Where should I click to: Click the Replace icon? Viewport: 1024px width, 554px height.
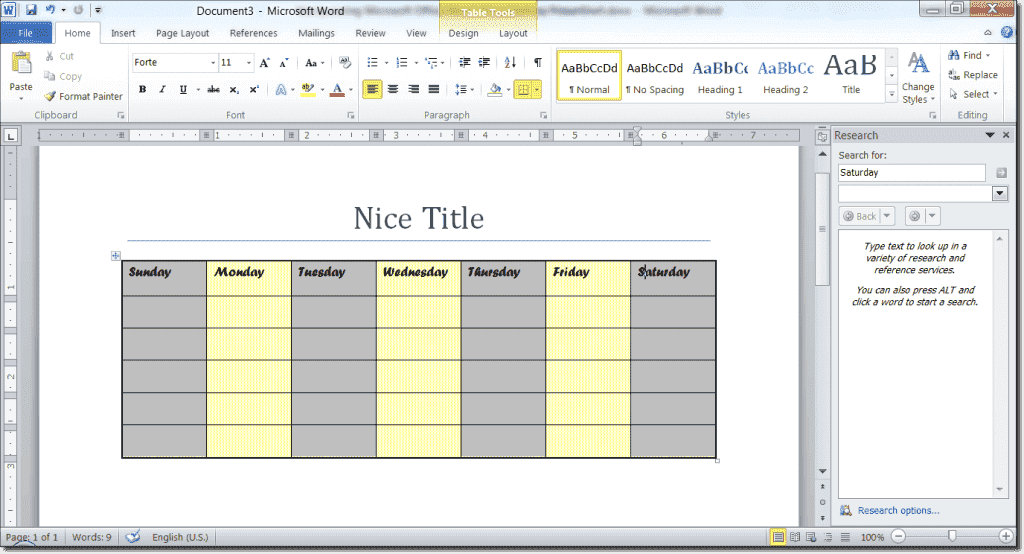(954, 75)
